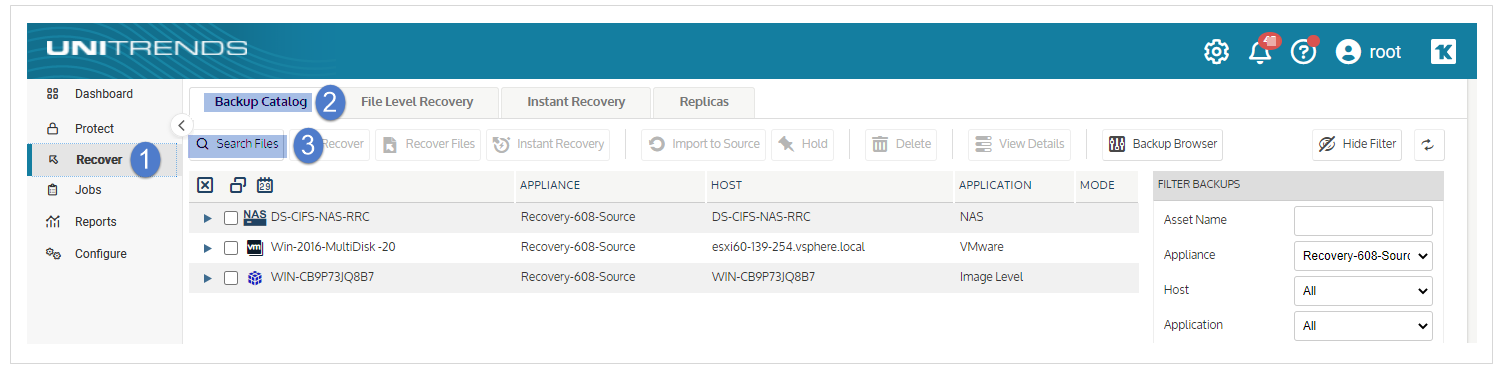Click the Kaseya K logo icon
The width and height of the screenshot is (1512, 386).
(1443, 52)
